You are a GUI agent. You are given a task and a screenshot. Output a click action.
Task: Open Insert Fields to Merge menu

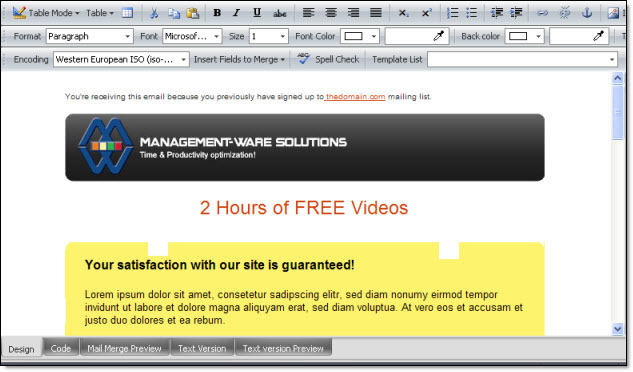click(x=239, y=59)
